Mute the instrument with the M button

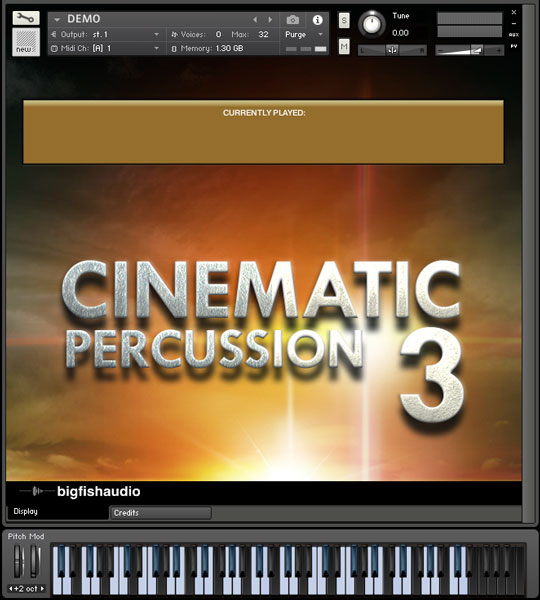(344, 47)
